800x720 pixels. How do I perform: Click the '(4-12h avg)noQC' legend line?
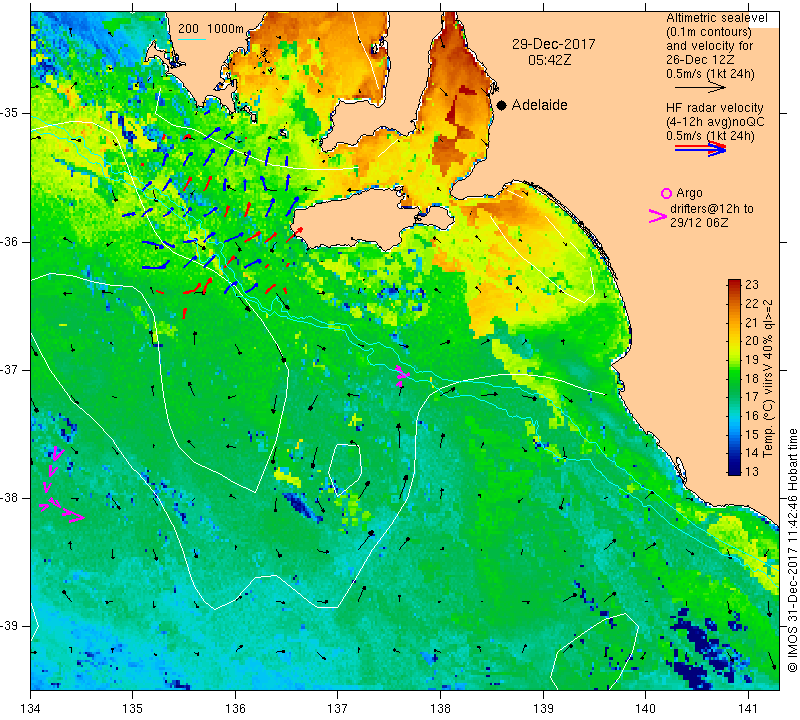(715, 122)
